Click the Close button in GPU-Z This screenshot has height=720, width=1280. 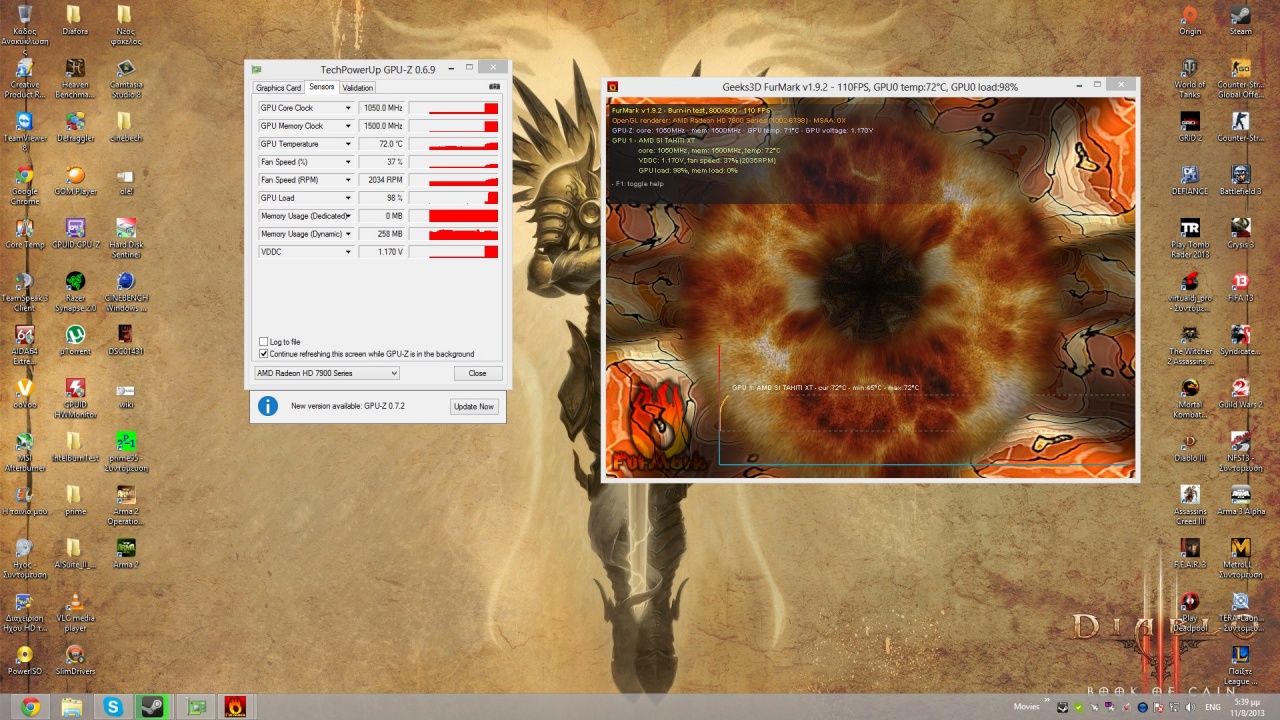tap(477, 373)
